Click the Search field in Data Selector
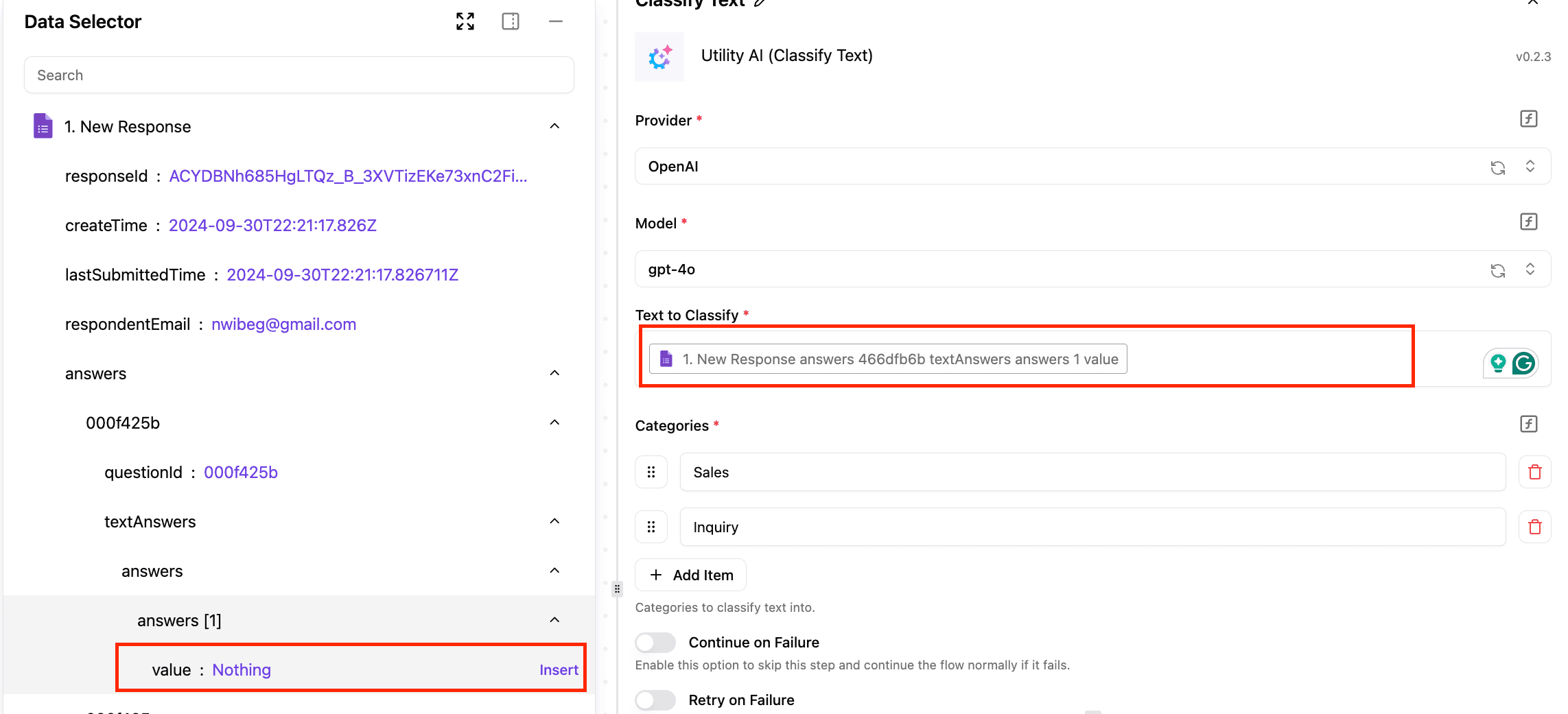 point(299,75)
